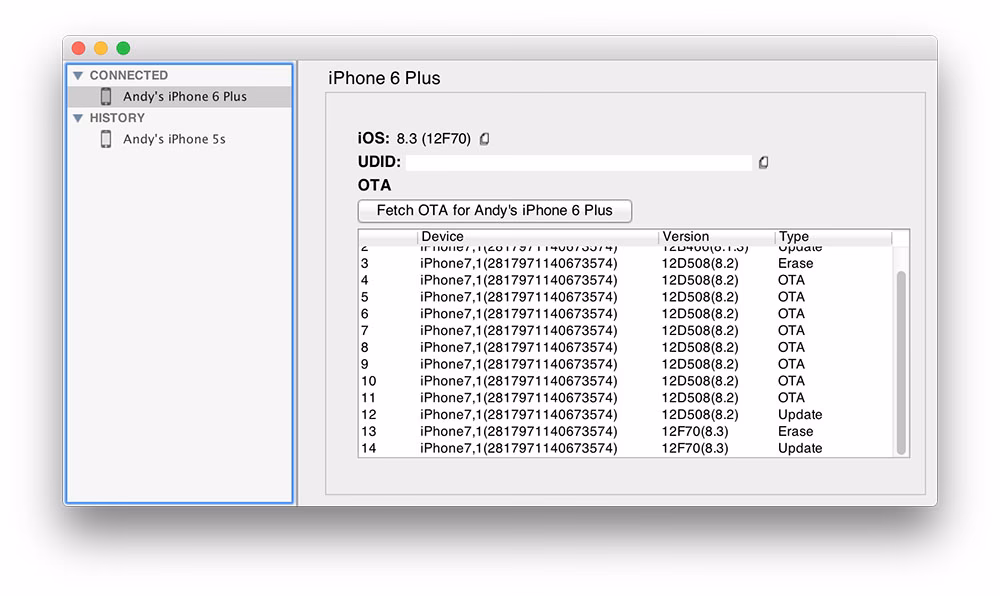Click the phone icon beside Andy's iPhone 5s

click(106, 139)
